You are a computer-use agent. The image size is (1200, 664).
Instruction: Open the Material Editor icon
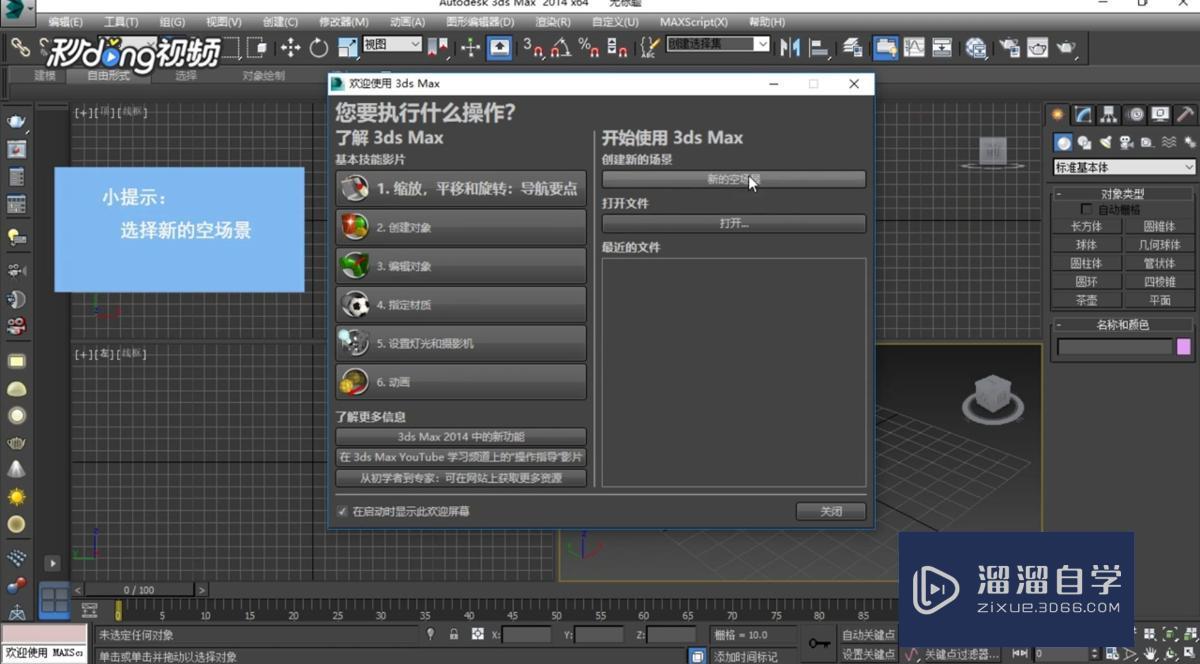click(x=976, y=47)
